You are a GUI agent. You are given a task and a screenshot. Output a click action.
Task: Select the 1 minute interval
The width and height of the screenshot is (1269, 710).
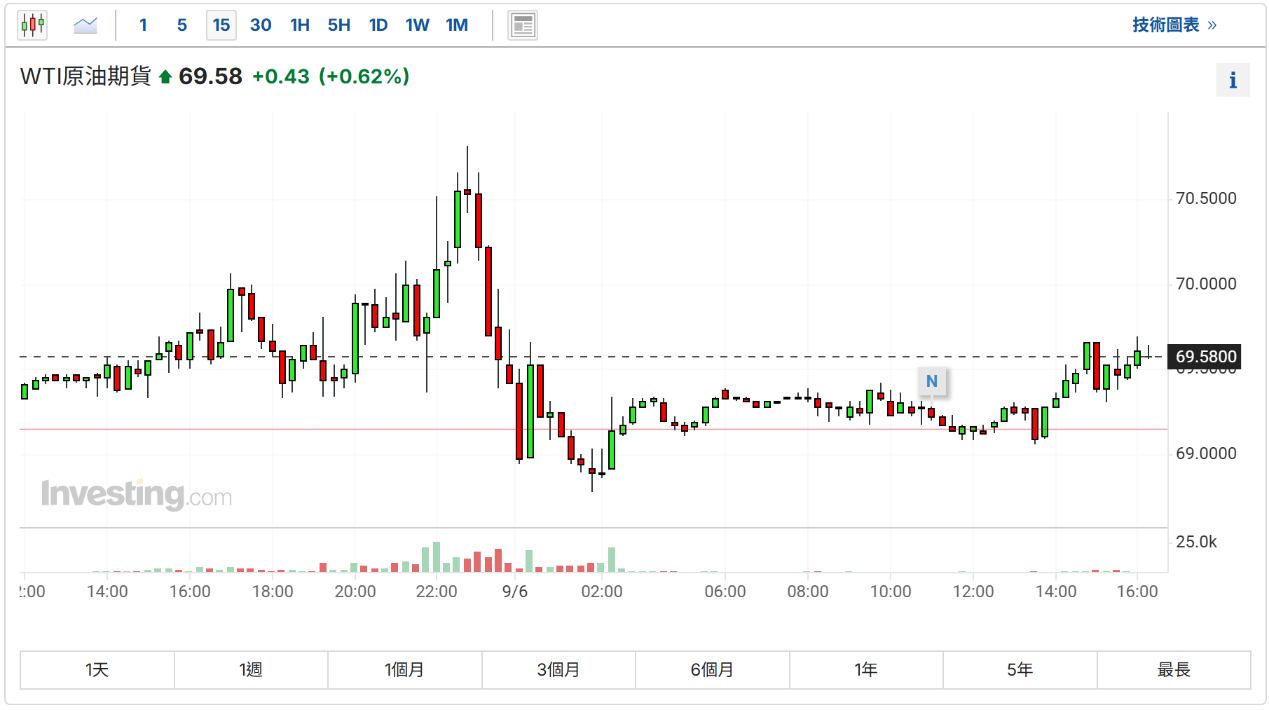coord(143,25)
